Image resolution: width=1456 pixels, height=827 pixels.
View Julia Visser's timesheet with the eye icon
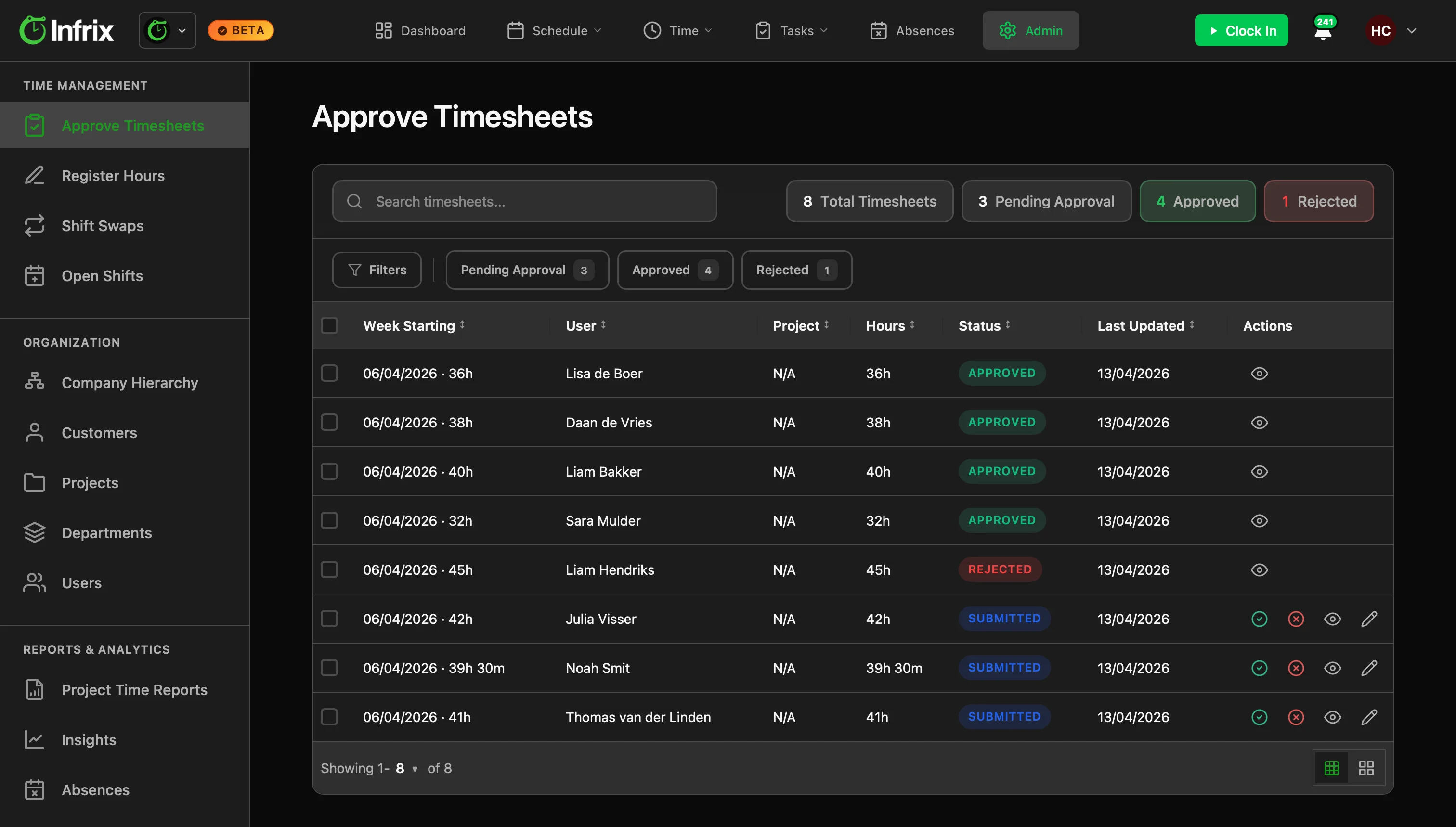pos(1333,619)
